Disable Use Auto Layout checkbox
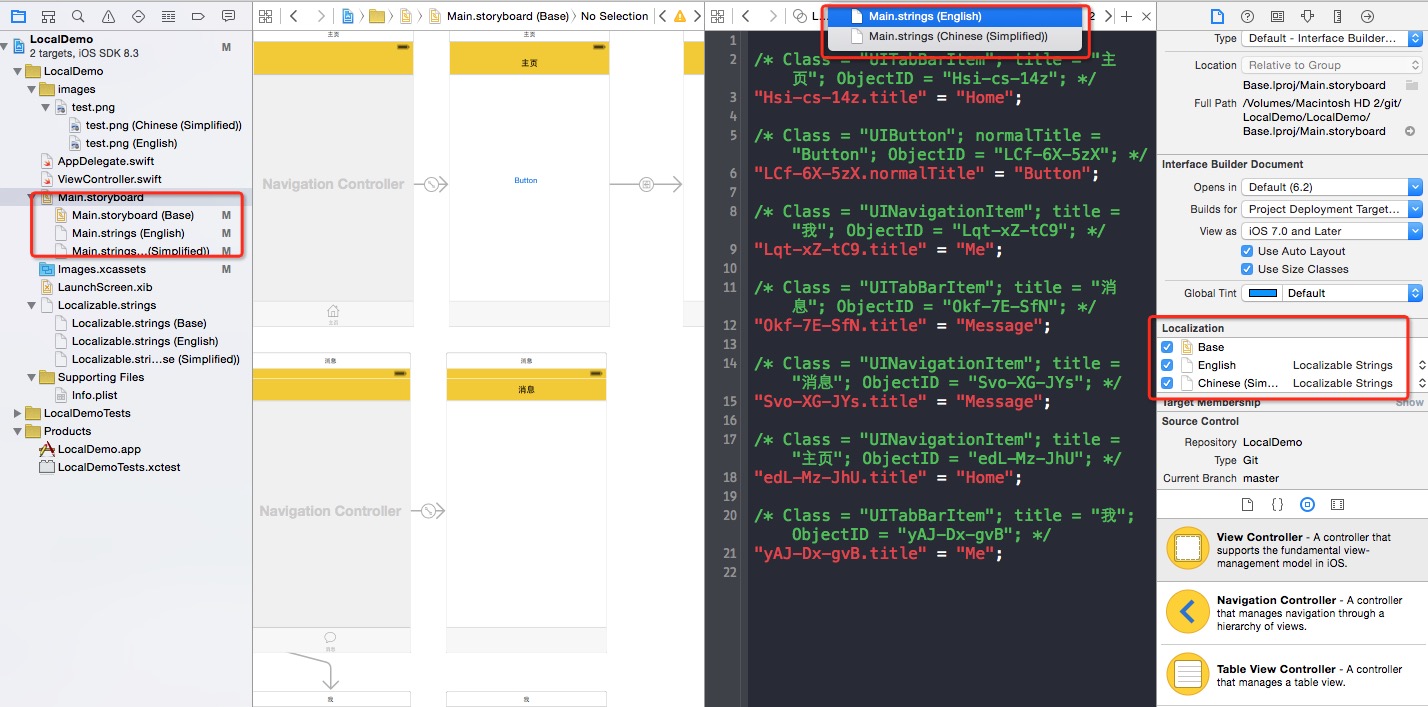The image size is (1428, 707). click(1247, 251)
